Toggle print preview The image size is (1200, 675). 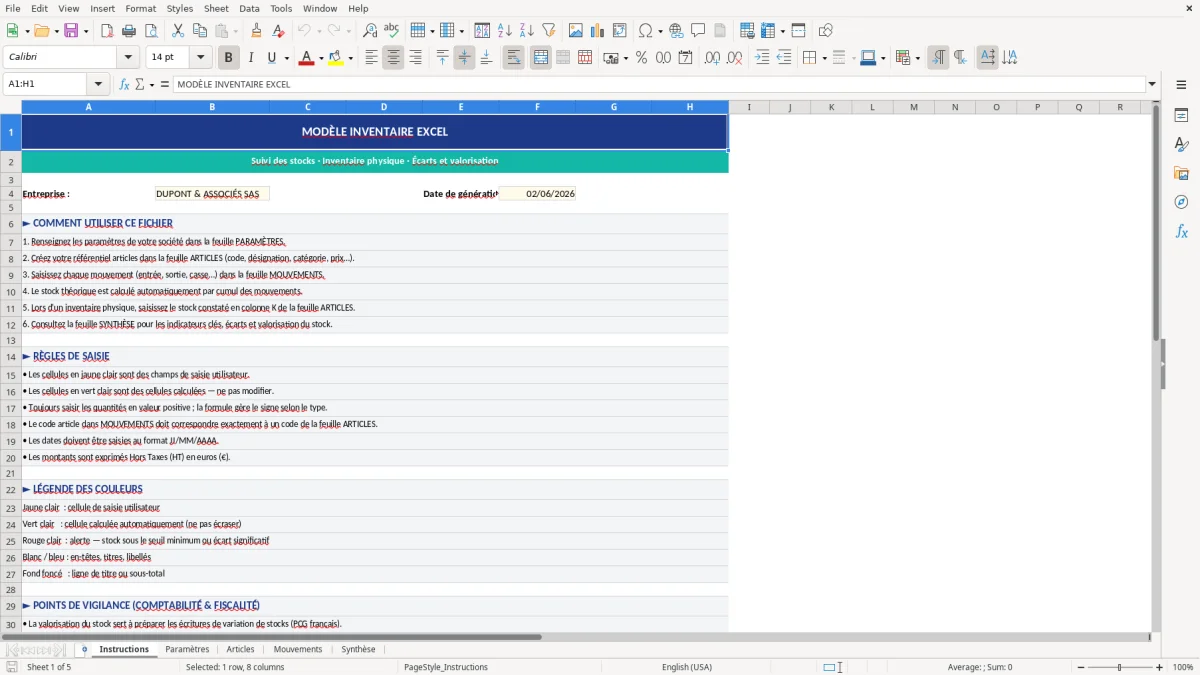click(149, 31)
